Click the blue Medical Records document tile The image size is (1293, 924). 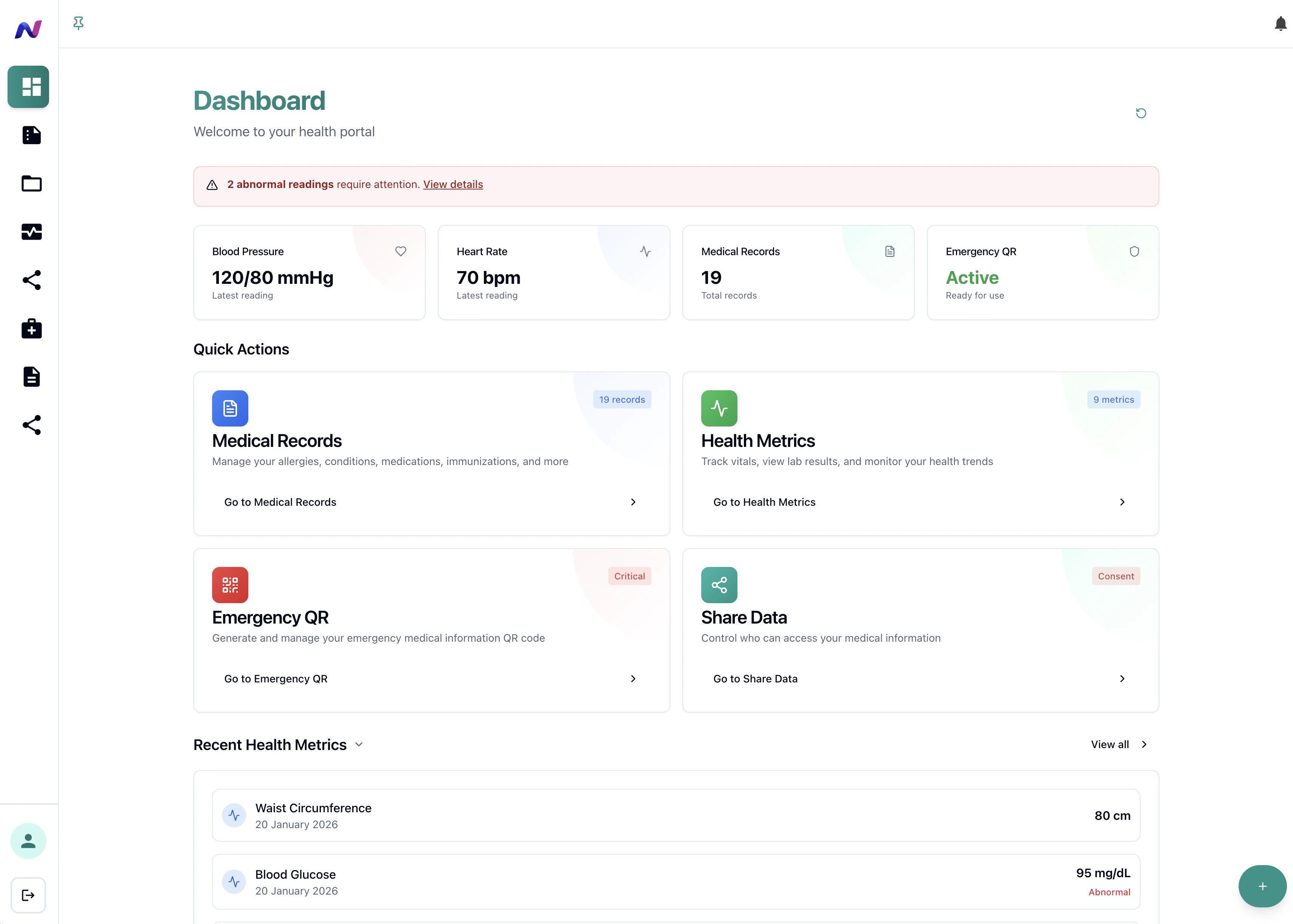click(x=230, y=408)
